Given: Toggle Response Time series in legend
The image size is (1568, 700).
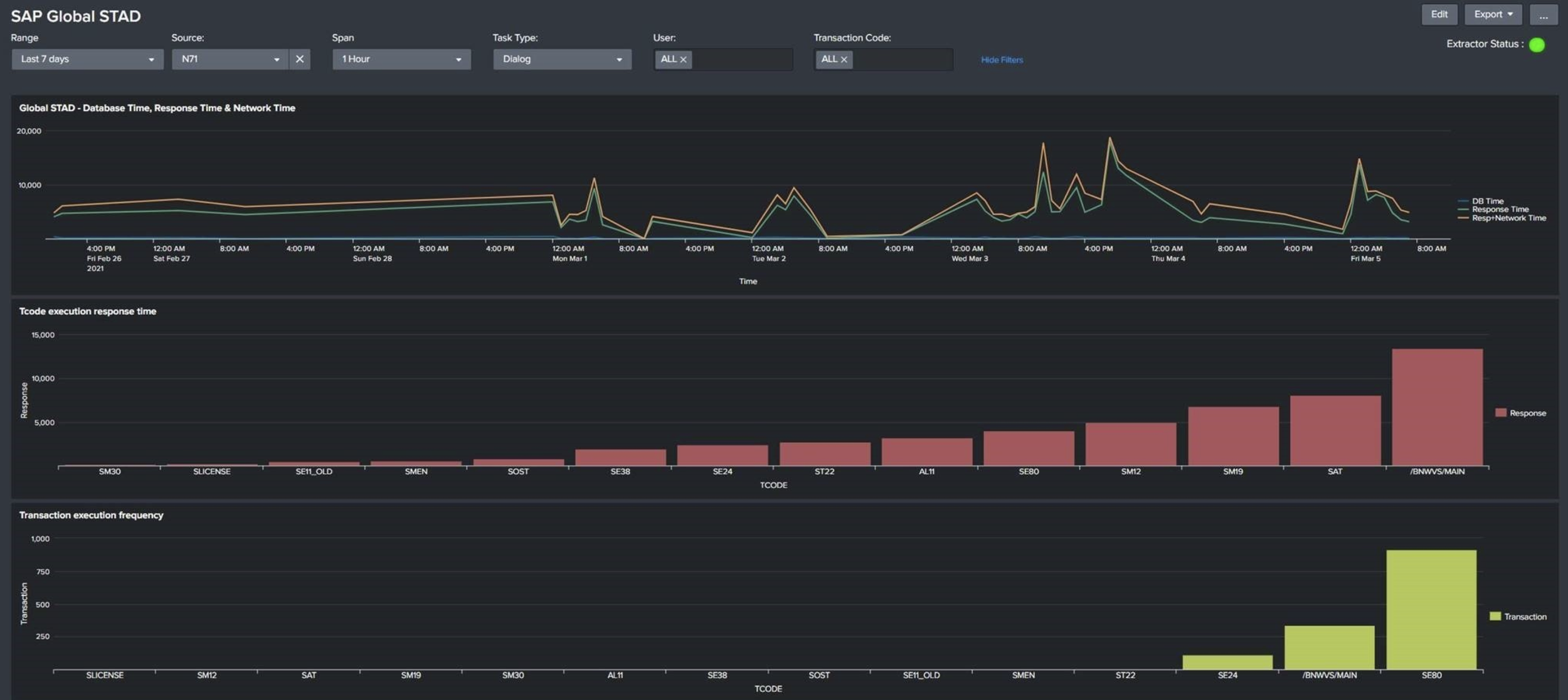Looking at the screenshot, I should pos(1500,209).
